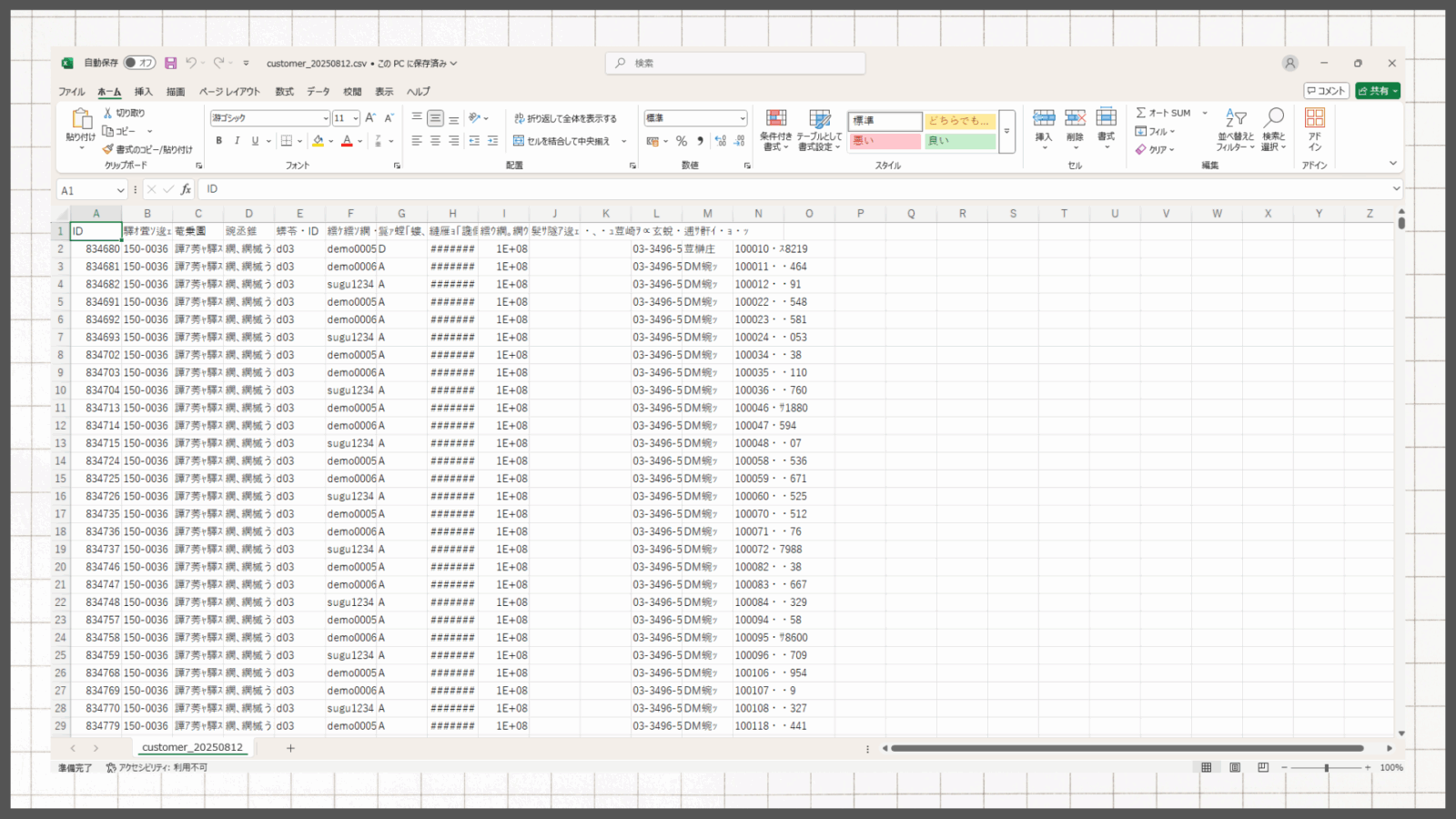The width and height of the screenshot is (1456, 819).
Task: Open the Data (データ) ribbon tab
Action: [x=318, y=92]
